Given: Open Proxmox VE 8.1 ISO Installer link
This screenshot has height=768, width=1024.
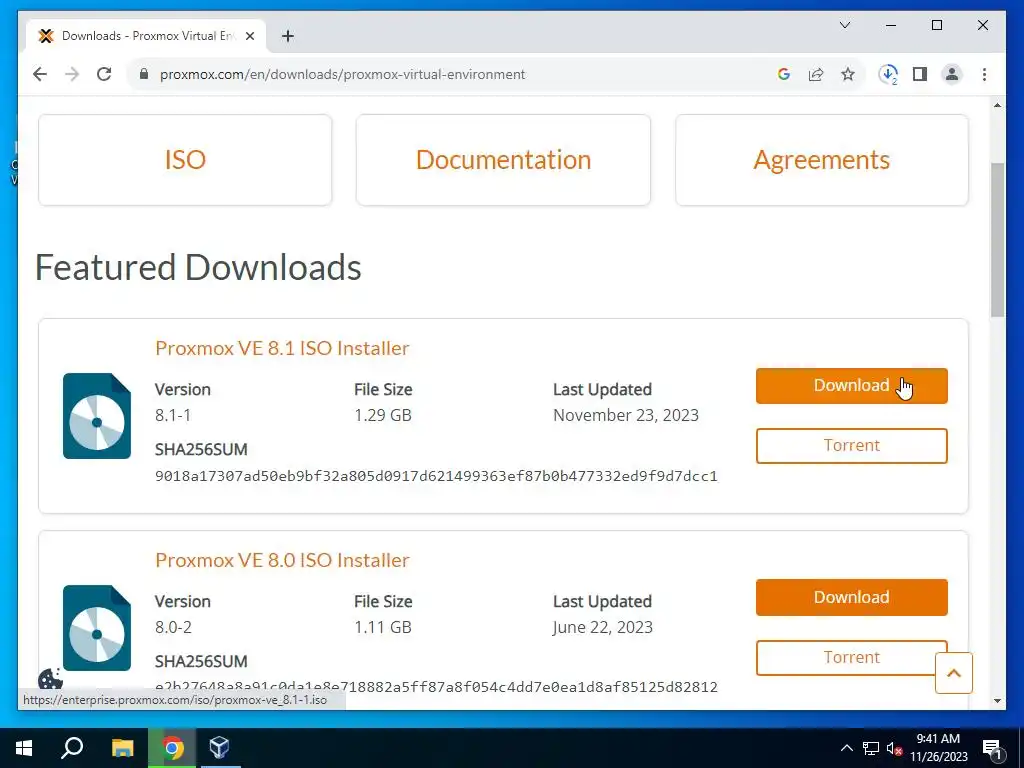Looking at the screenshot, I should [282, 348].
